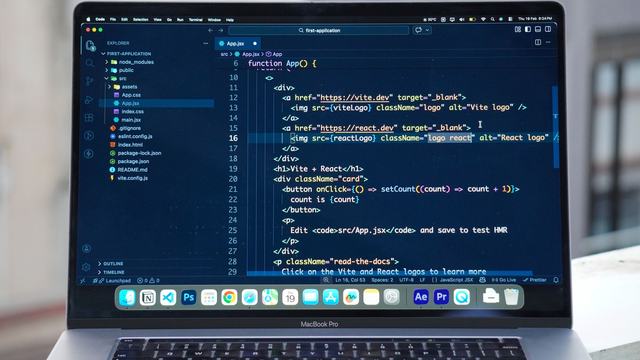Click the Go Live status bar button
Image resolution: width=640 pixels, height=360 pixels.
(x=504, y=280)
